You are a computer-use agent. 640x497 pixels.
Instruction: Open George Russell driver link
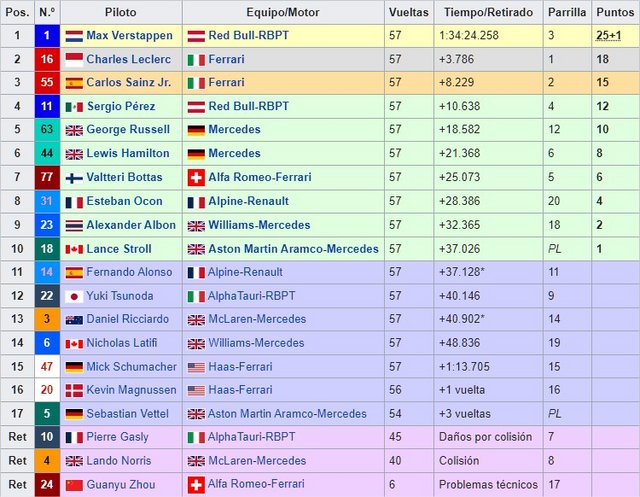(x=128, y=129)
